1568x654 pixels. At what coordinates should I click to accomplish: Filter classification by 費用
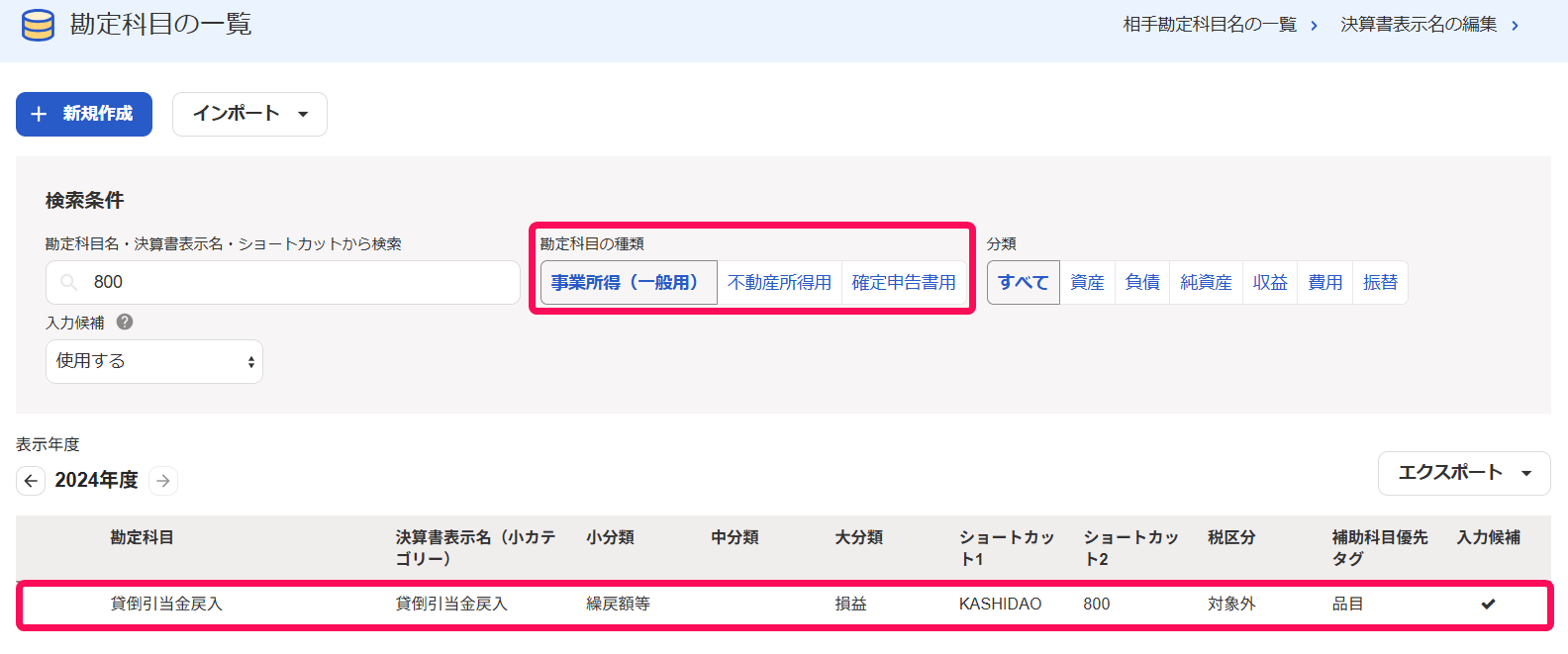pyautogui.click(x=1325, y=283)
